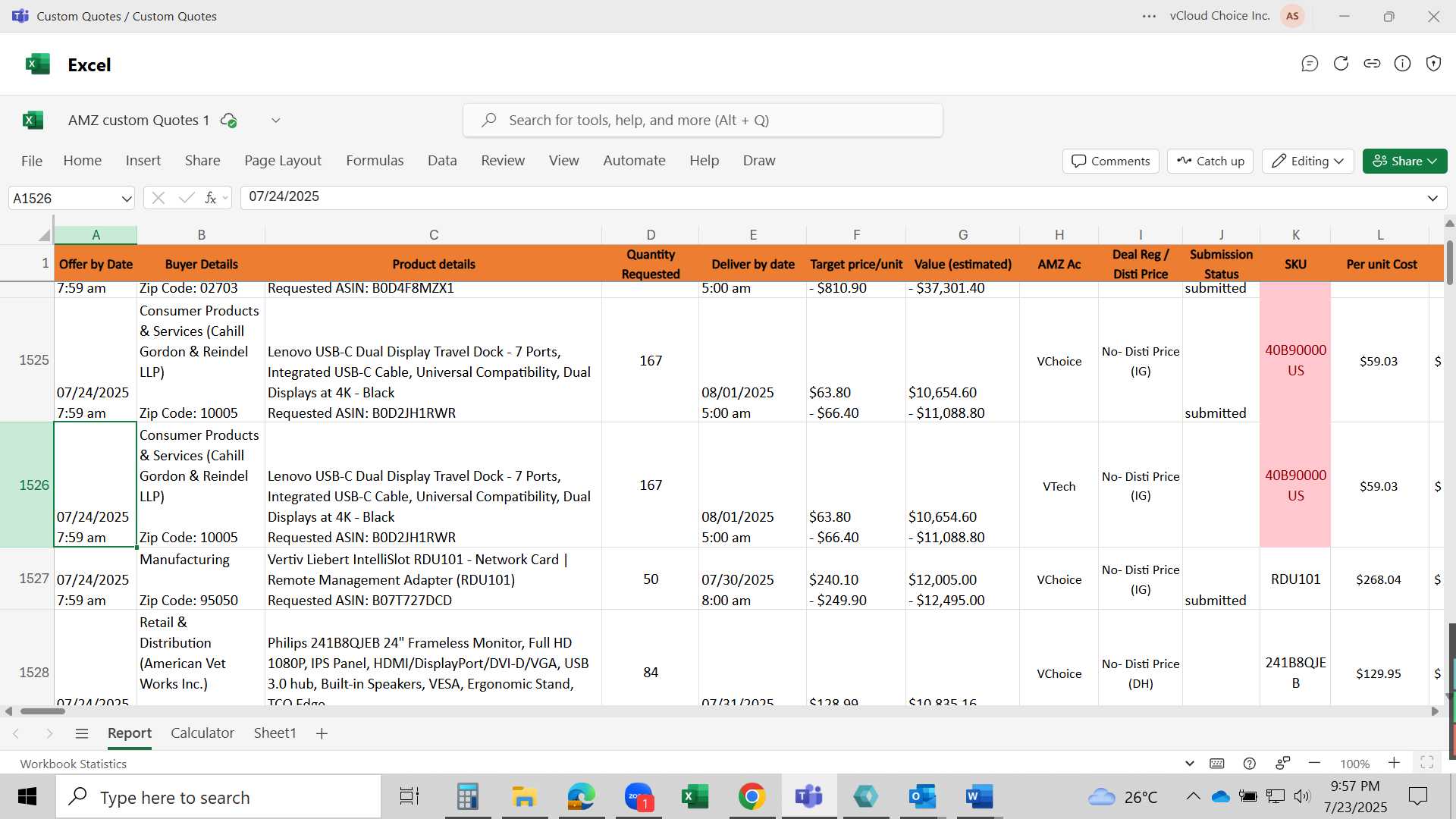Select the VTech AMZ Ac cell

point(1059,485)
